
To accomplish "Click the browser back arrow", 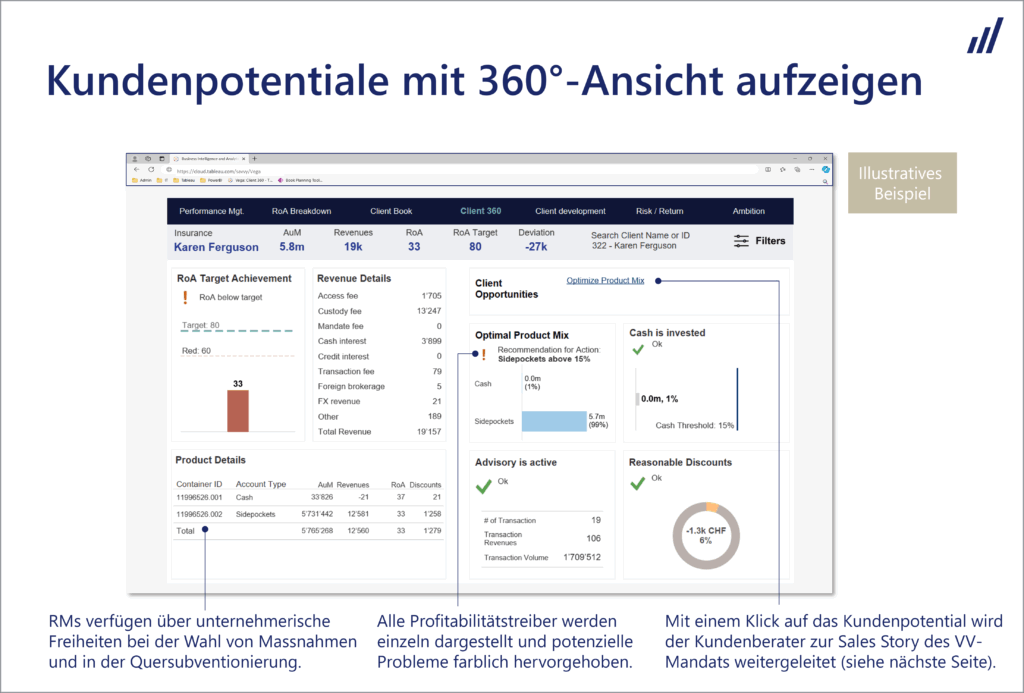I will pos(137,170).
